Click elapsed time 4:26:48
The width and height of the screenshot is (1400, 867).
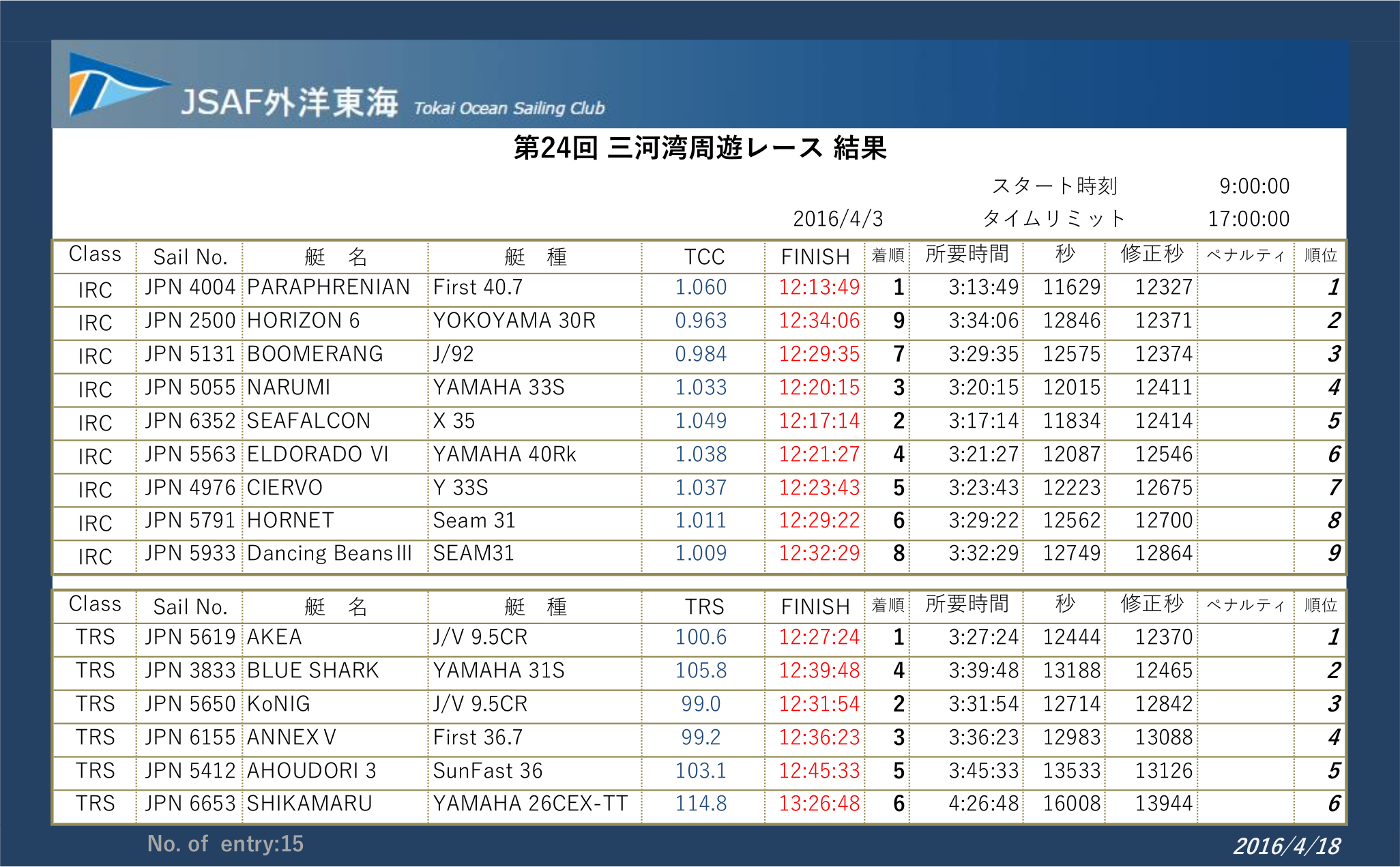(x=984, y=804)
